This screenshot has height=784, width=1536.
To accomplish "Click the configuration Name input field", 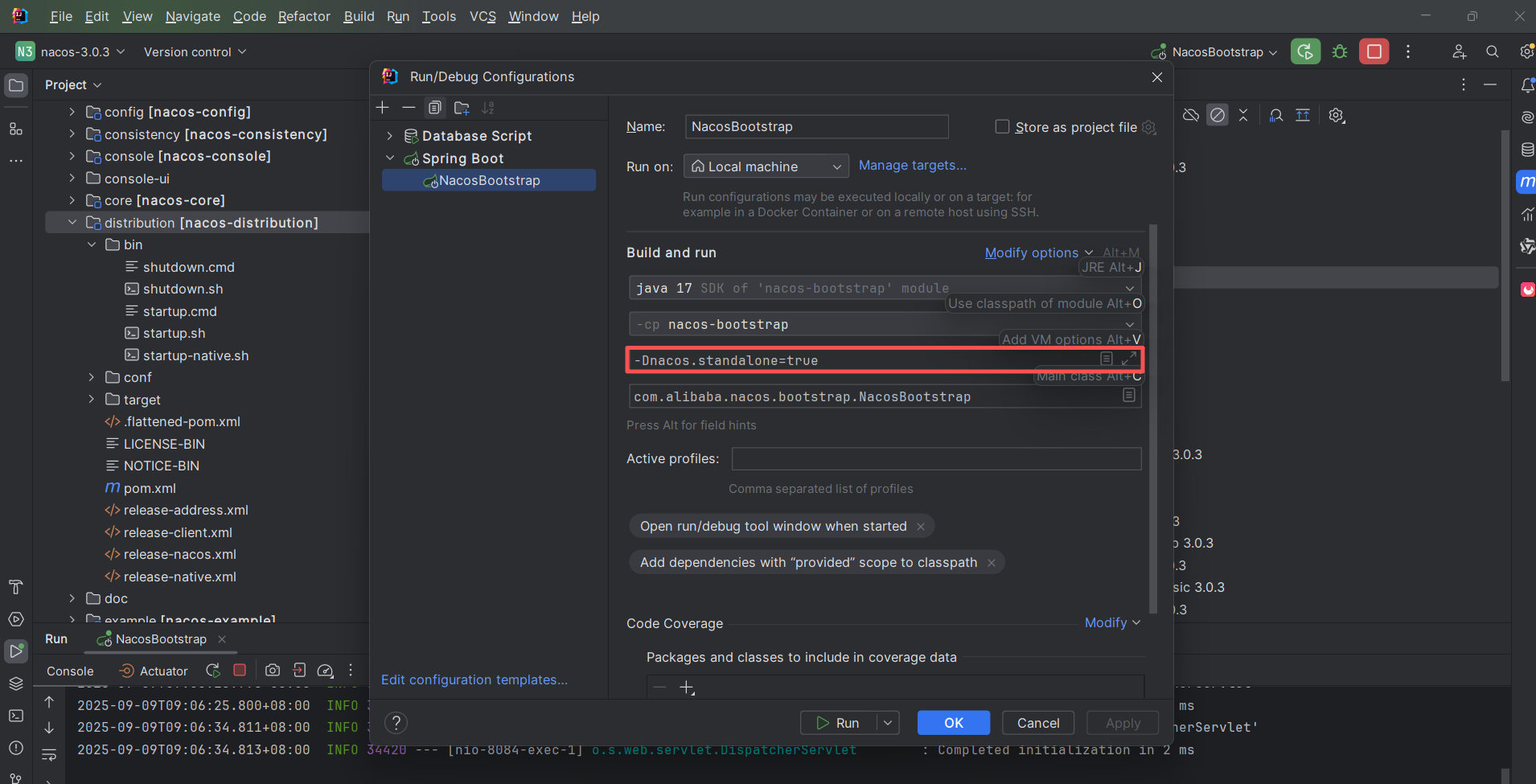I will coord(817,126).
